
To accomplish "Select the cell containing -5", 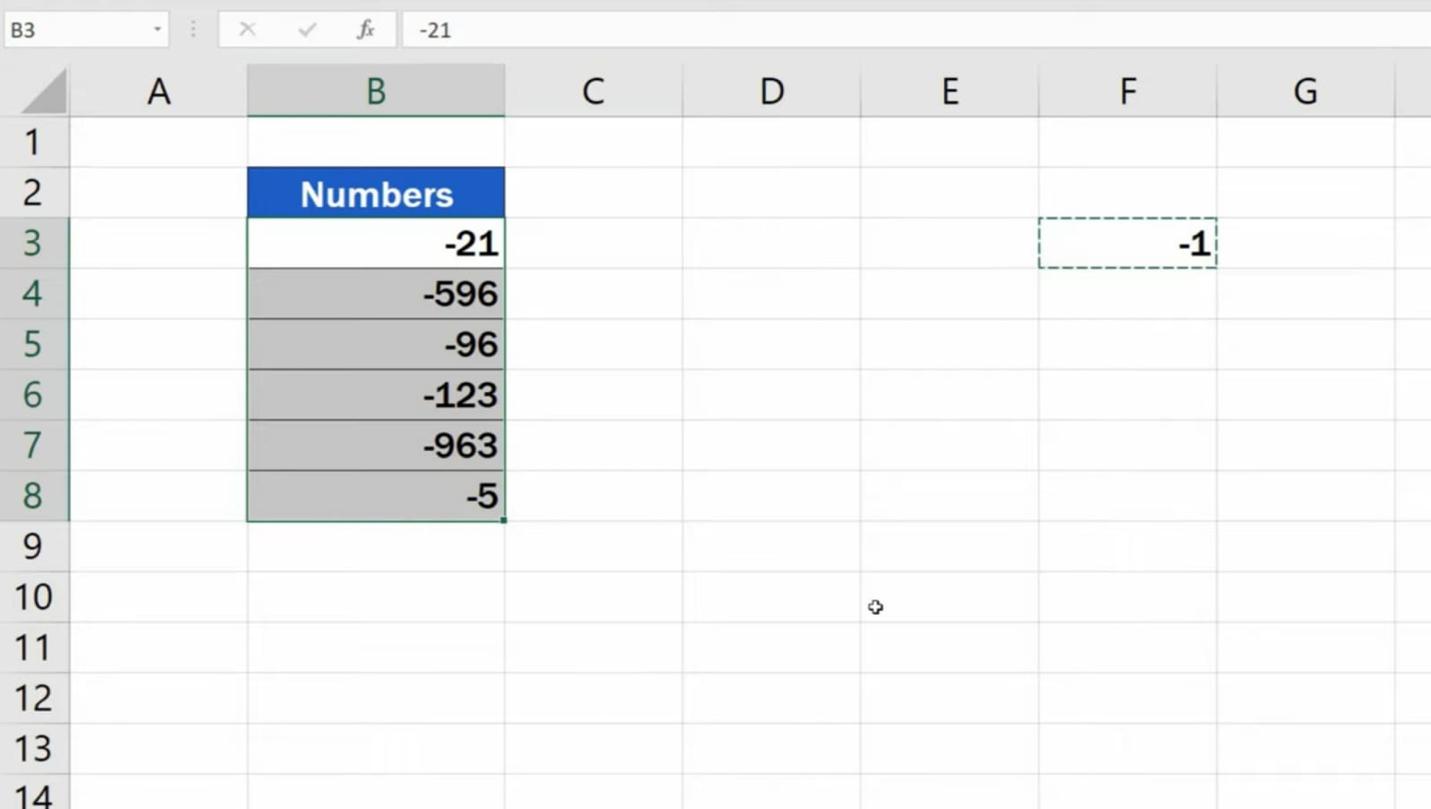I will pos(375,496).
